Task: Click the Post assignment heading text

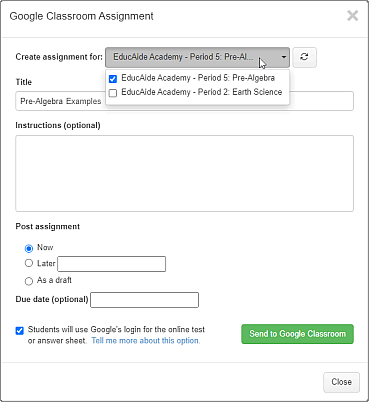Action: point(48,226)
